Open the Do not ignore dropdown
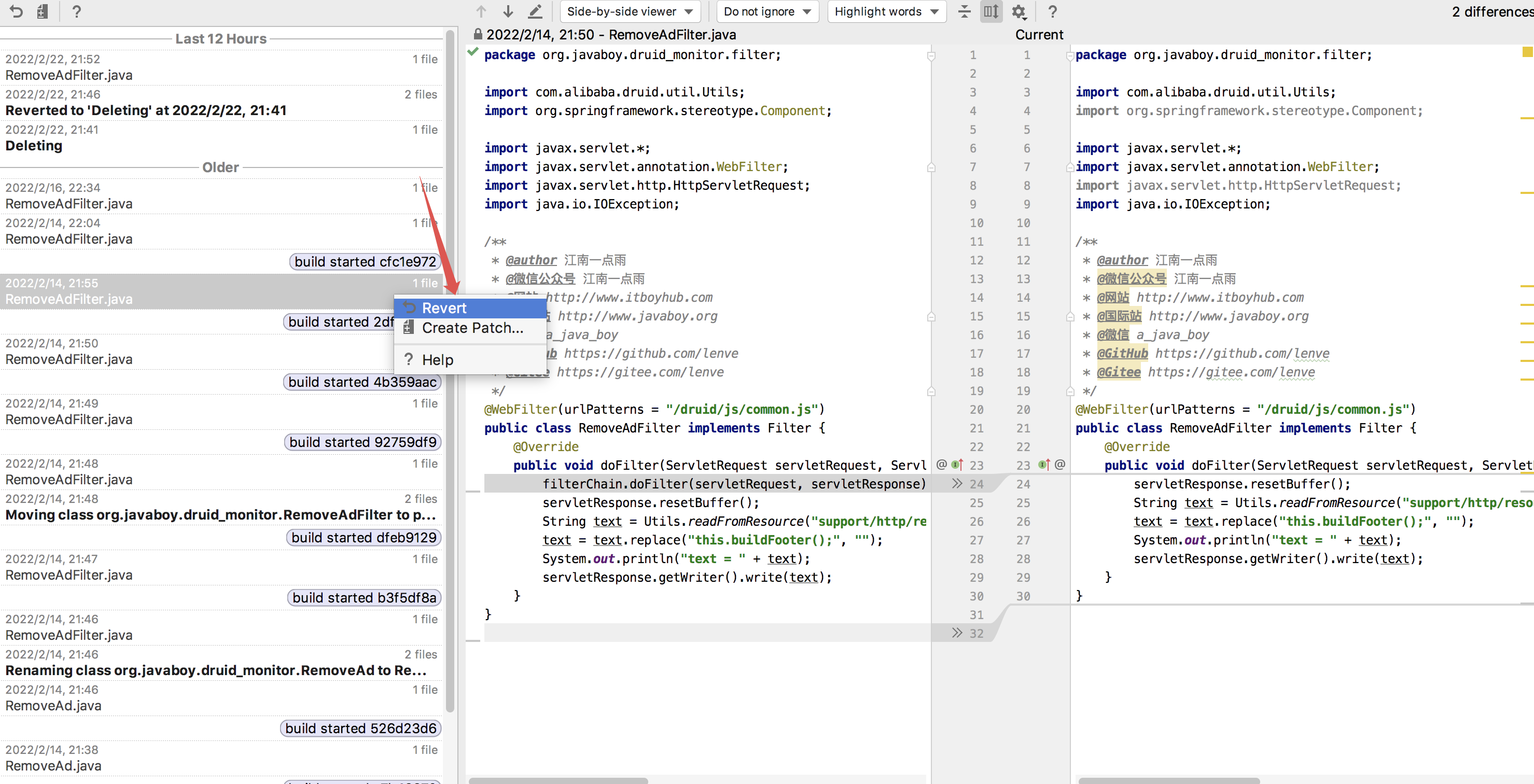Screen dimensions: 1534x784 pos(767,11)
